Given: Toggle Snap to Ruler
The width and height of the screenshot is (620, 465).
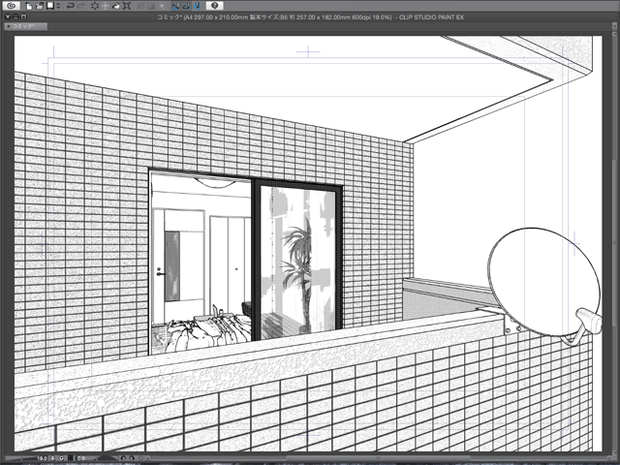Looking at the screenshot, I should (176, 6).
